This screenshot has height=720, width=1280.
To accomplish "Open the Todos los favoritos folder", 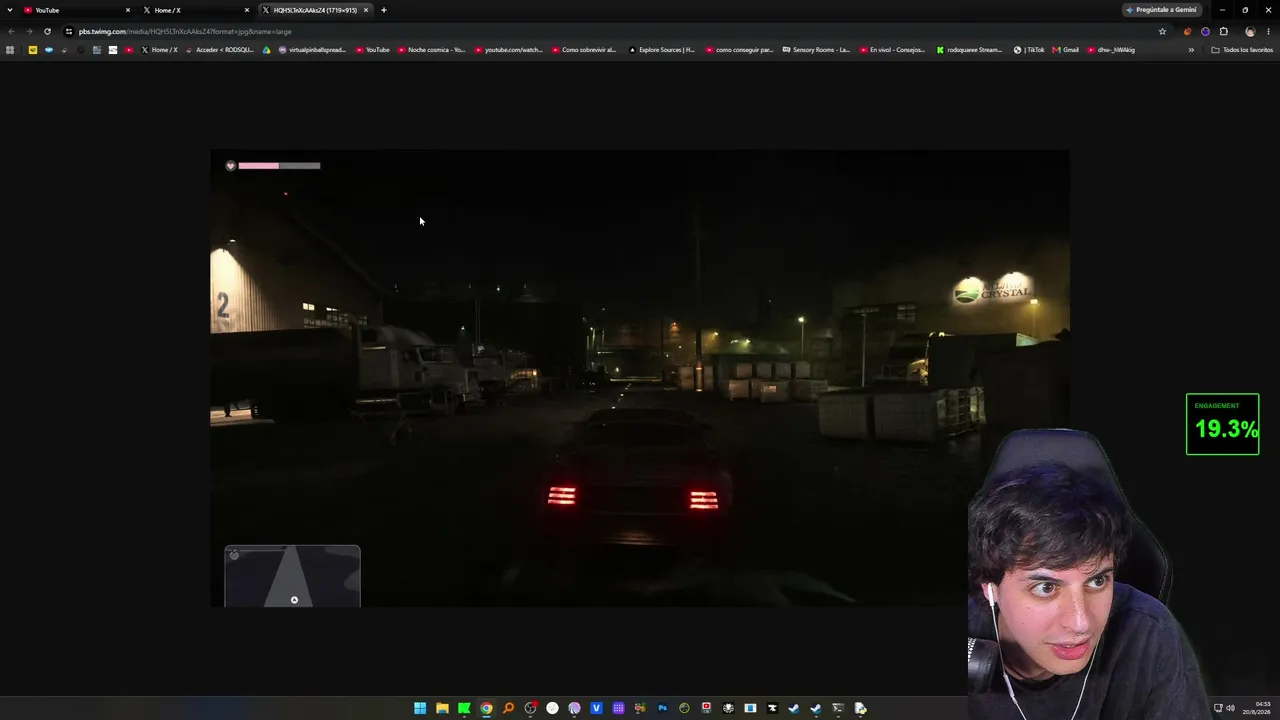I will point(1242,50).
